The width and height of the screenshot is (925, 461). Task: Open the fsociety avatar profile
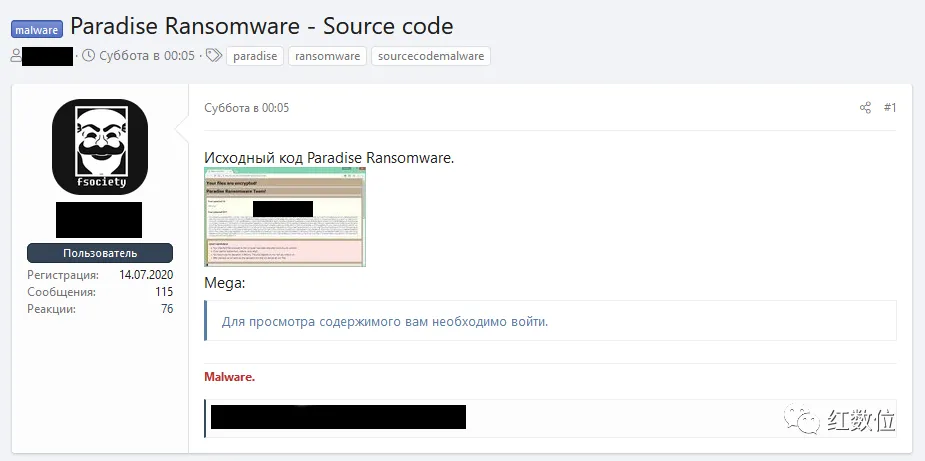(100, 147)
